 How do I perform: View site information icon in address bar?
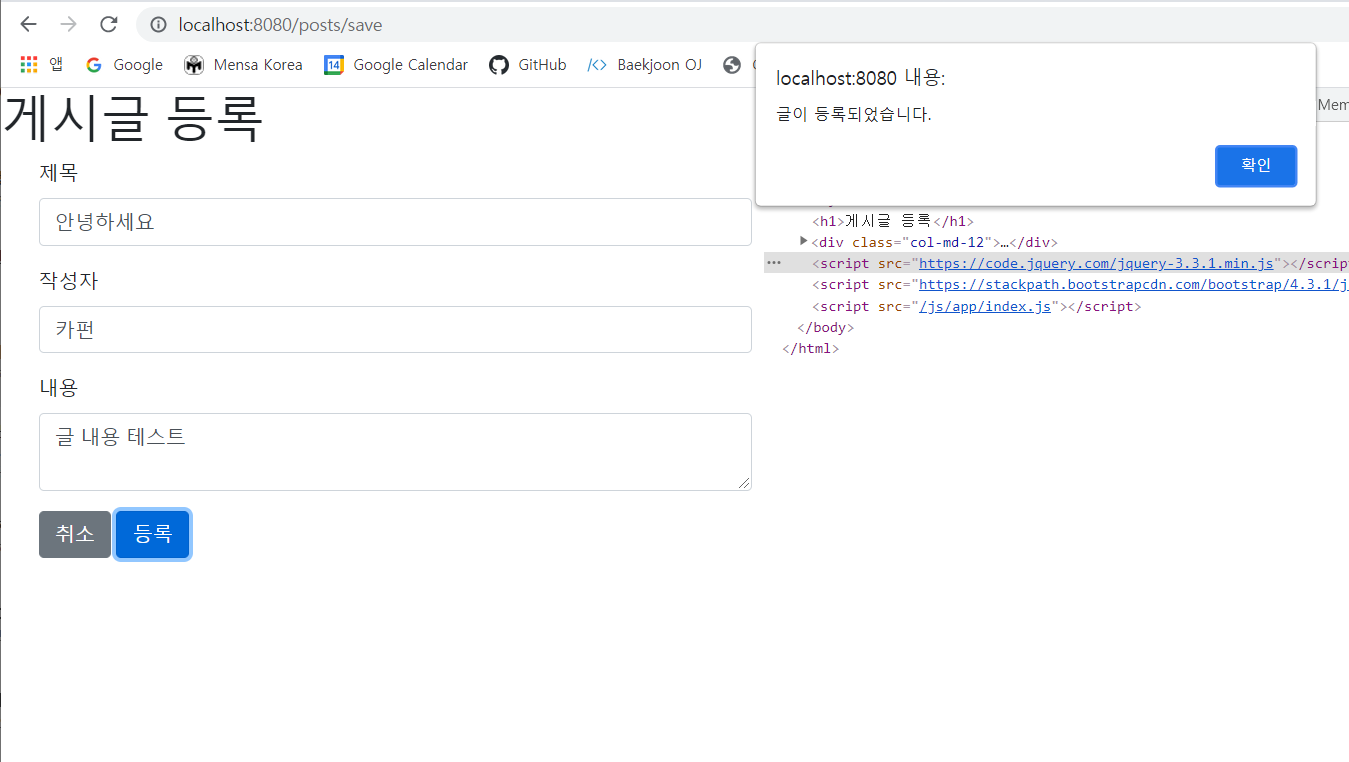point(158,25)
